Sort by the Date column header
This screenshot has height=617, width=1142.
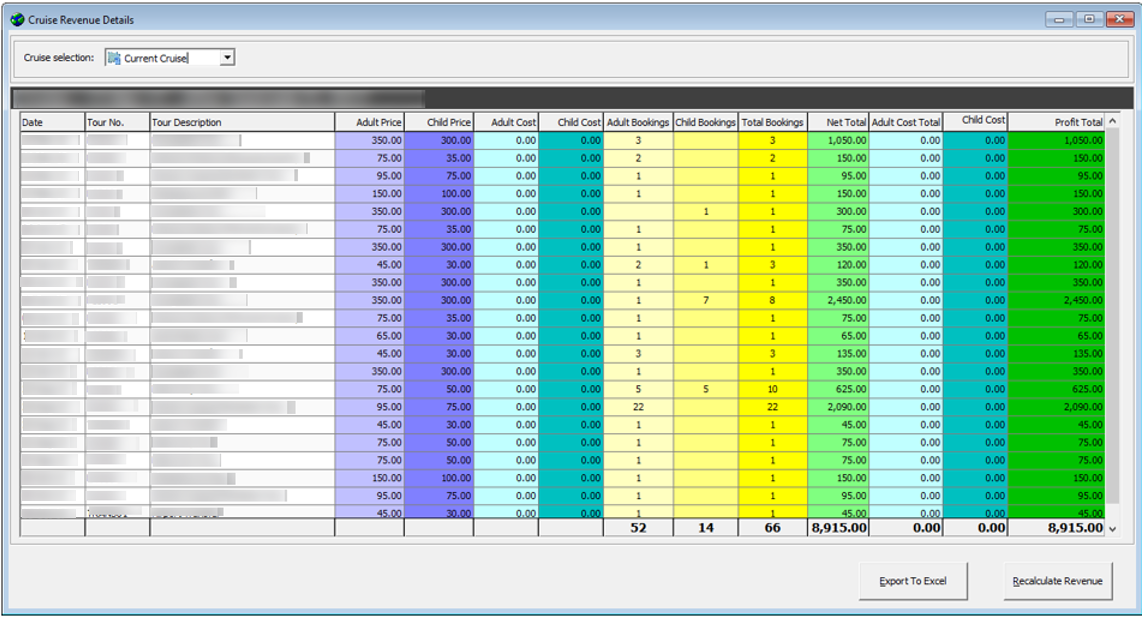[50, 124]
